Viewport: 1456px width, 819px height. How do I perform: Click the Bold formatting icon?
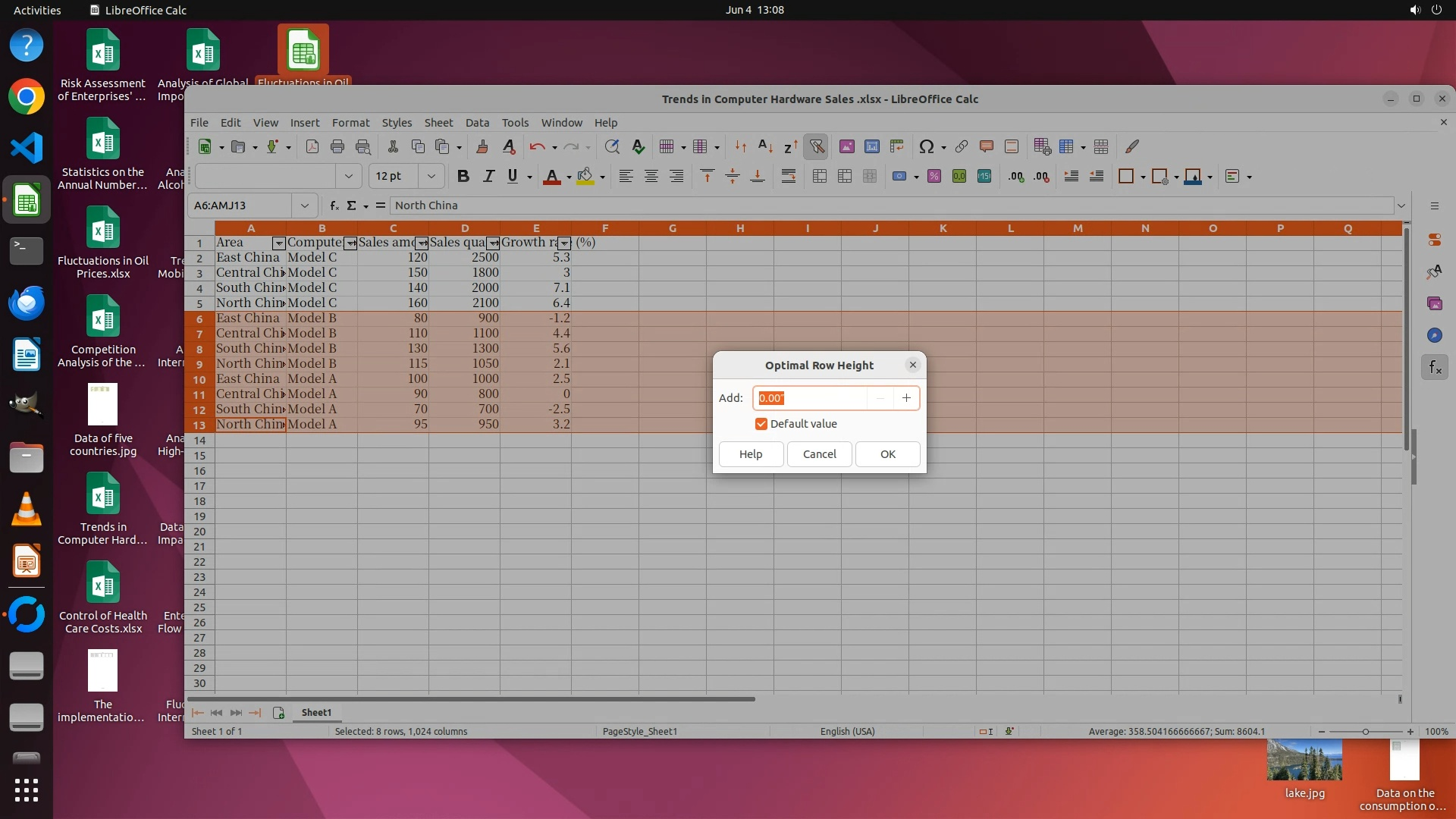463,177
